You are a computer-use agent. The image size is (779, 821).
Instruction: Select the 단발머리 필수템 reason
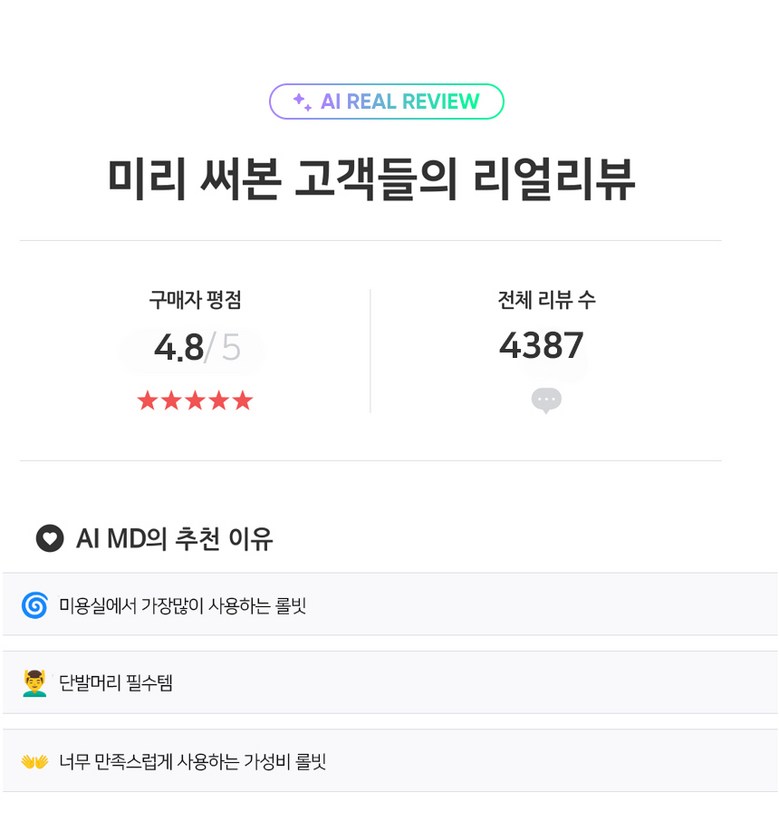(x=116, y=683)
